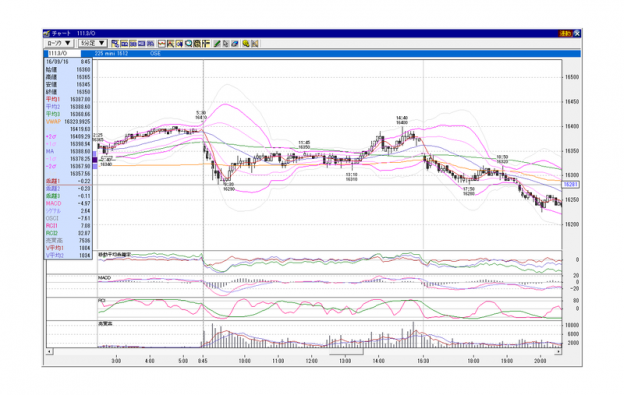Click the right arrow of horizontal scrollbar
This screenshot has width=624, height=395.
558,352
